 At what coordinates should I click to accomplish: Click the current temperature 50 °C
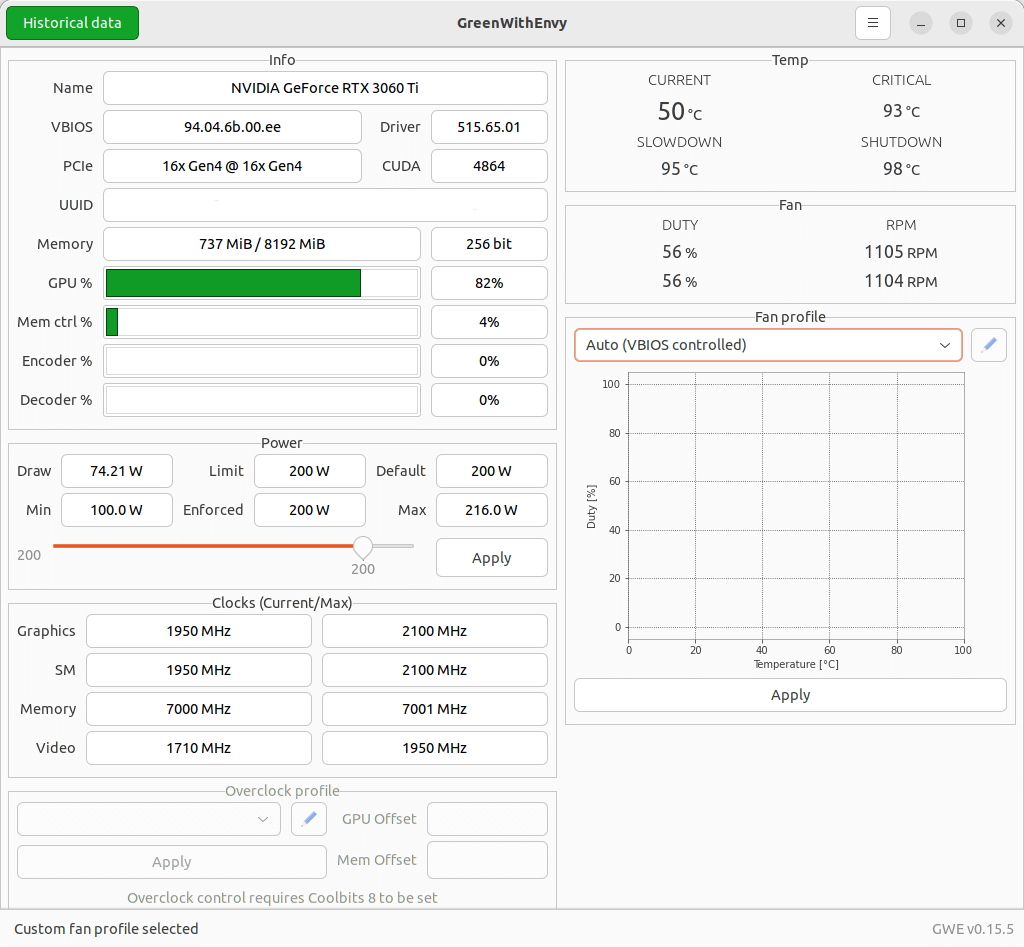point(680,112)
